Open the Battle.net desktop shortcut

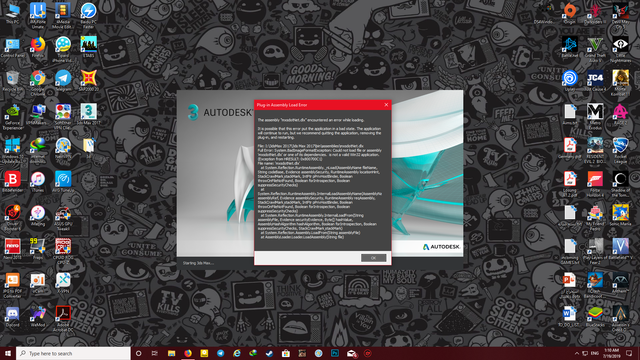(570, 47)
